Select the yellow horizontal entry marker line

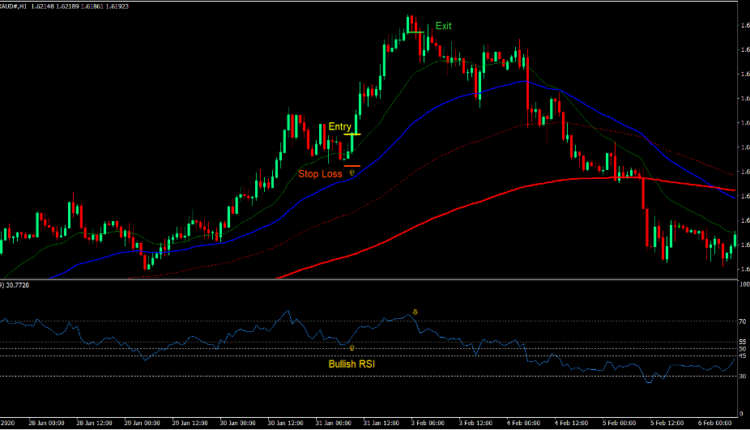352,134
